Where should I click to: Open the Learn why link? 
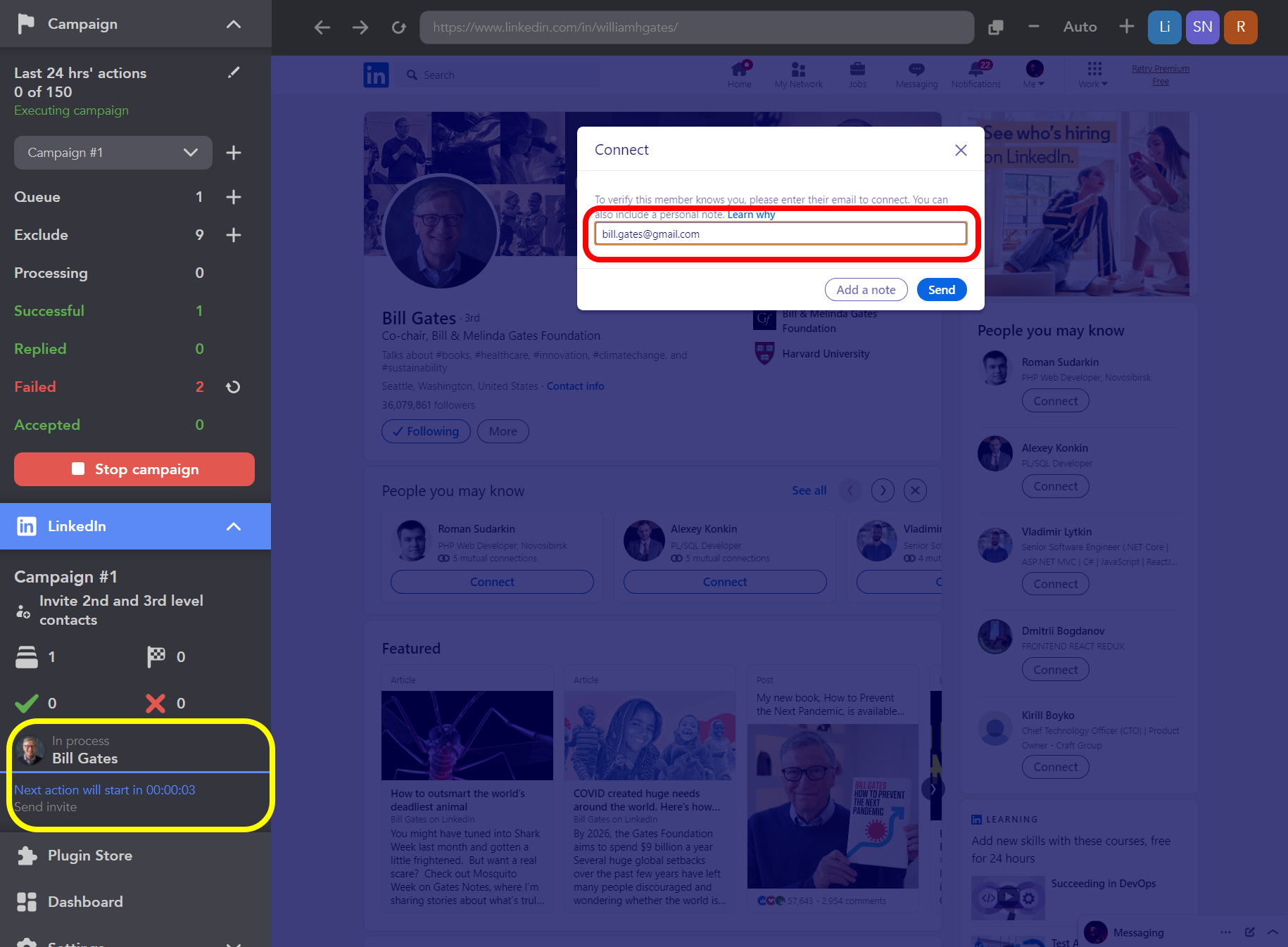tap(751, 215)
